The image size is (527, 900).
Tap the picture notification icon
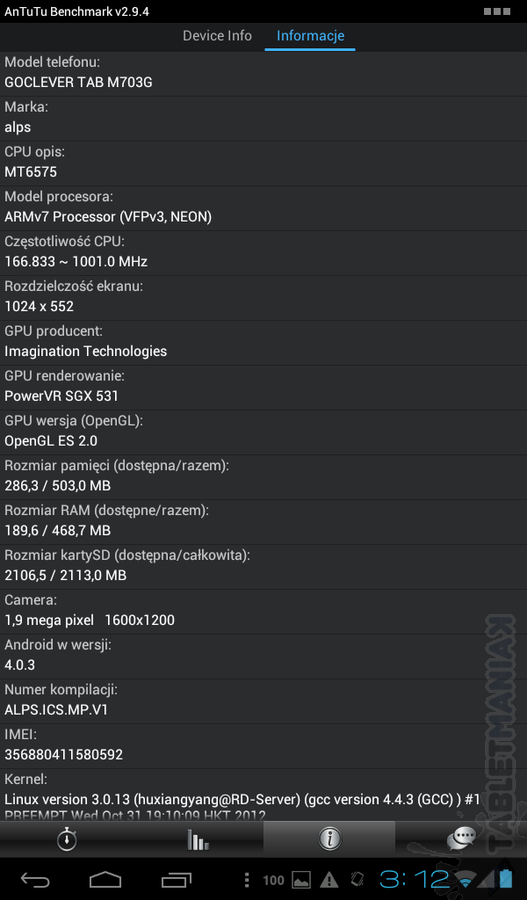301,880
